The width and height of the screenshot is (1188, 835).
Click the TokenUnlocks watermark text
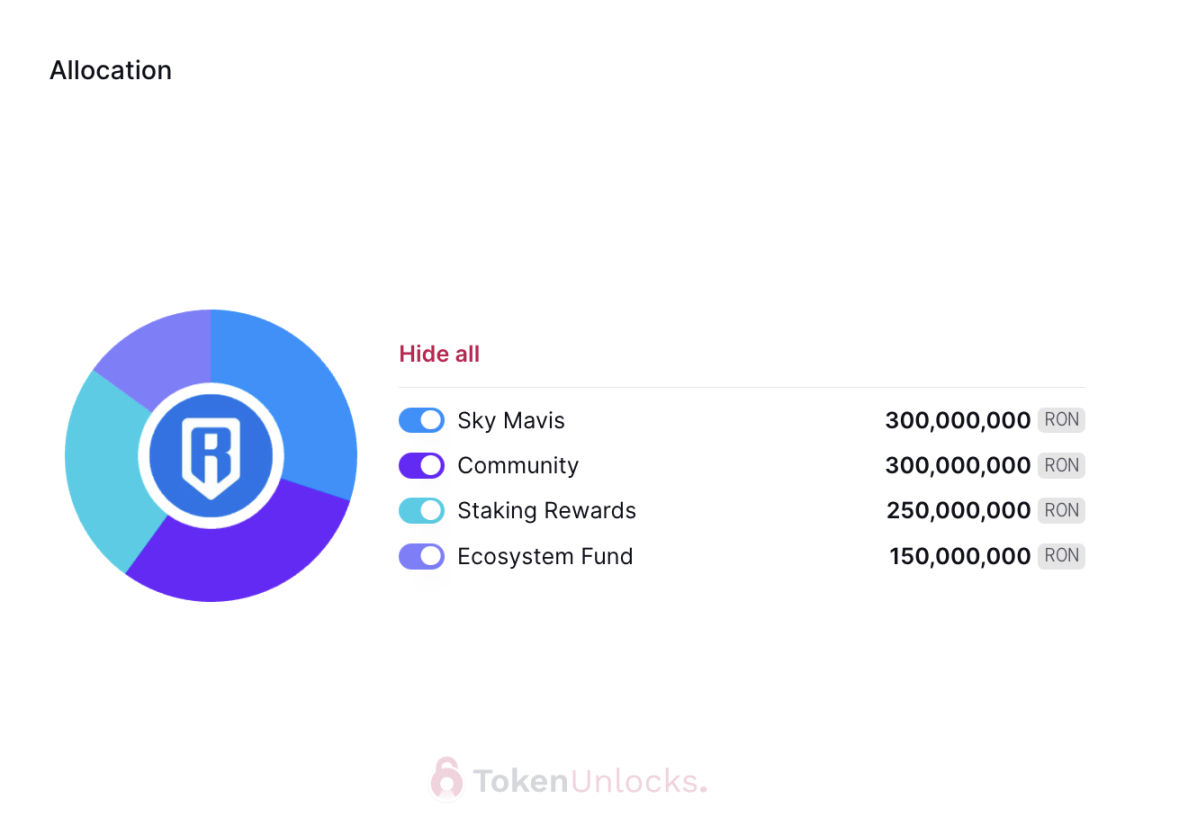point(590,781)
